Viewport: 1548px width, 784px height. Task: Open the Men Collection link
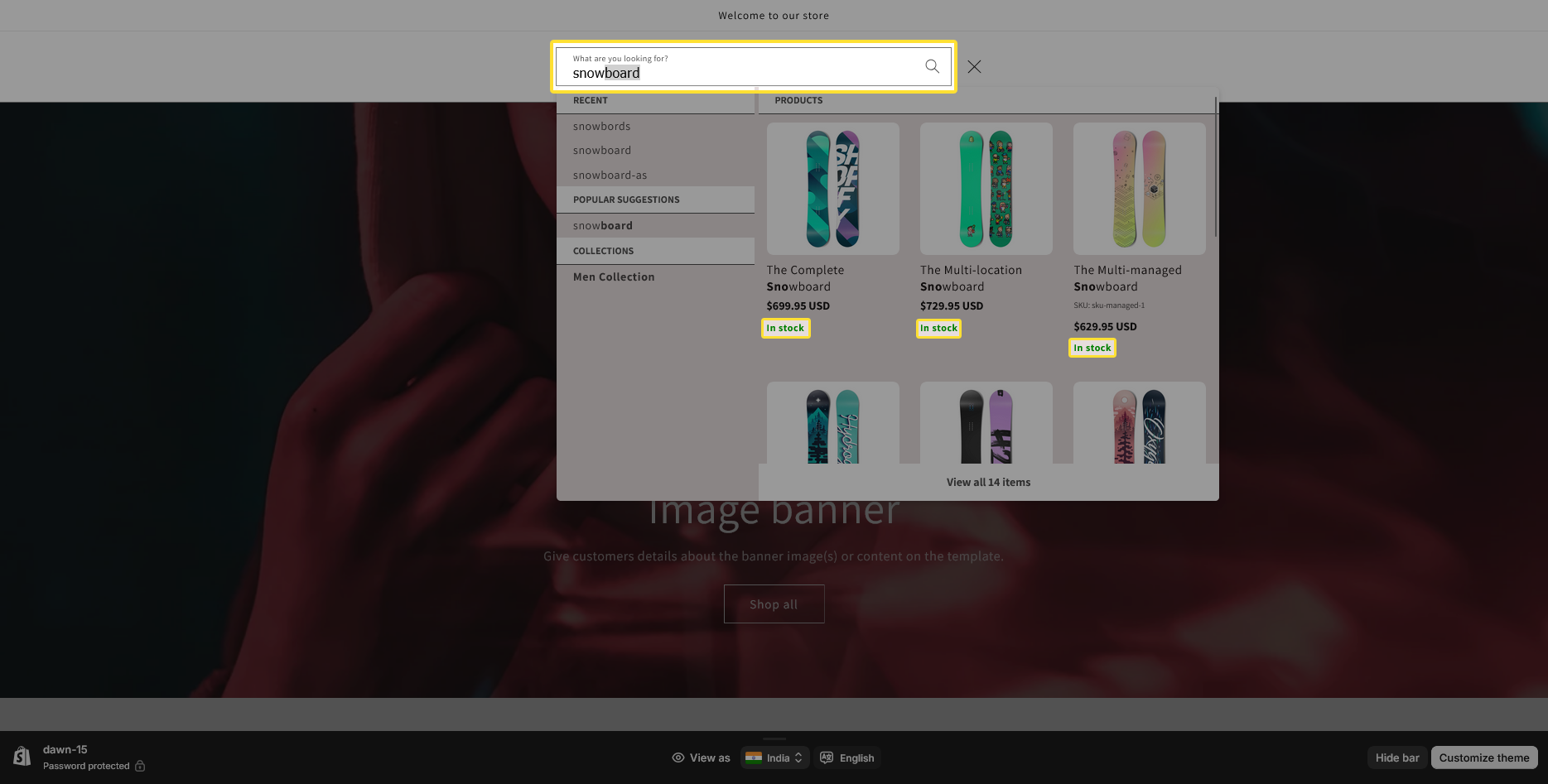click(x=614, y=277)
